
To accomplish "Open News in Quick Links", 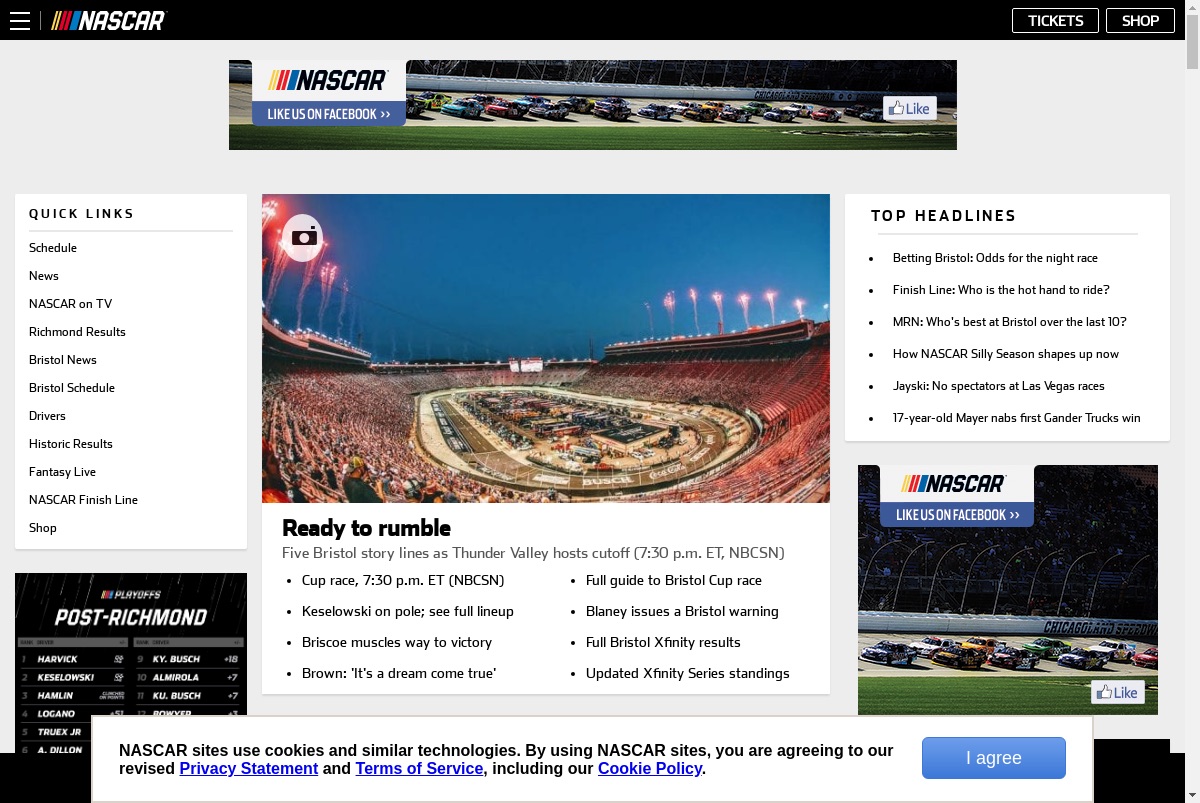I will click(x=44, y=276).
